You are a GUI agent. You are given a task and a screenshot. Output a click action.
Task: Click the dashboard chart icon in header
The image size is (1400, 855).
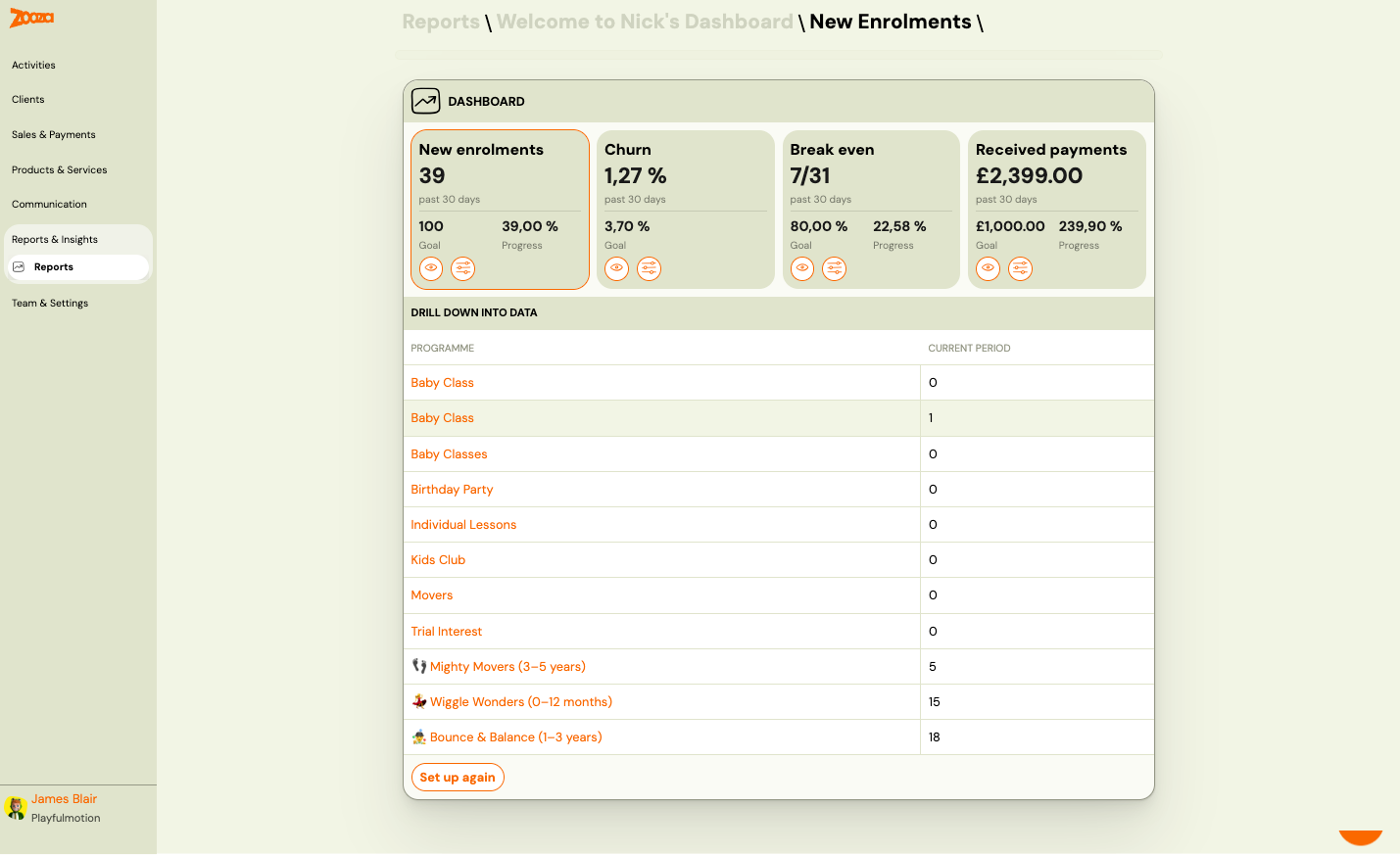(x=425, y=101)
